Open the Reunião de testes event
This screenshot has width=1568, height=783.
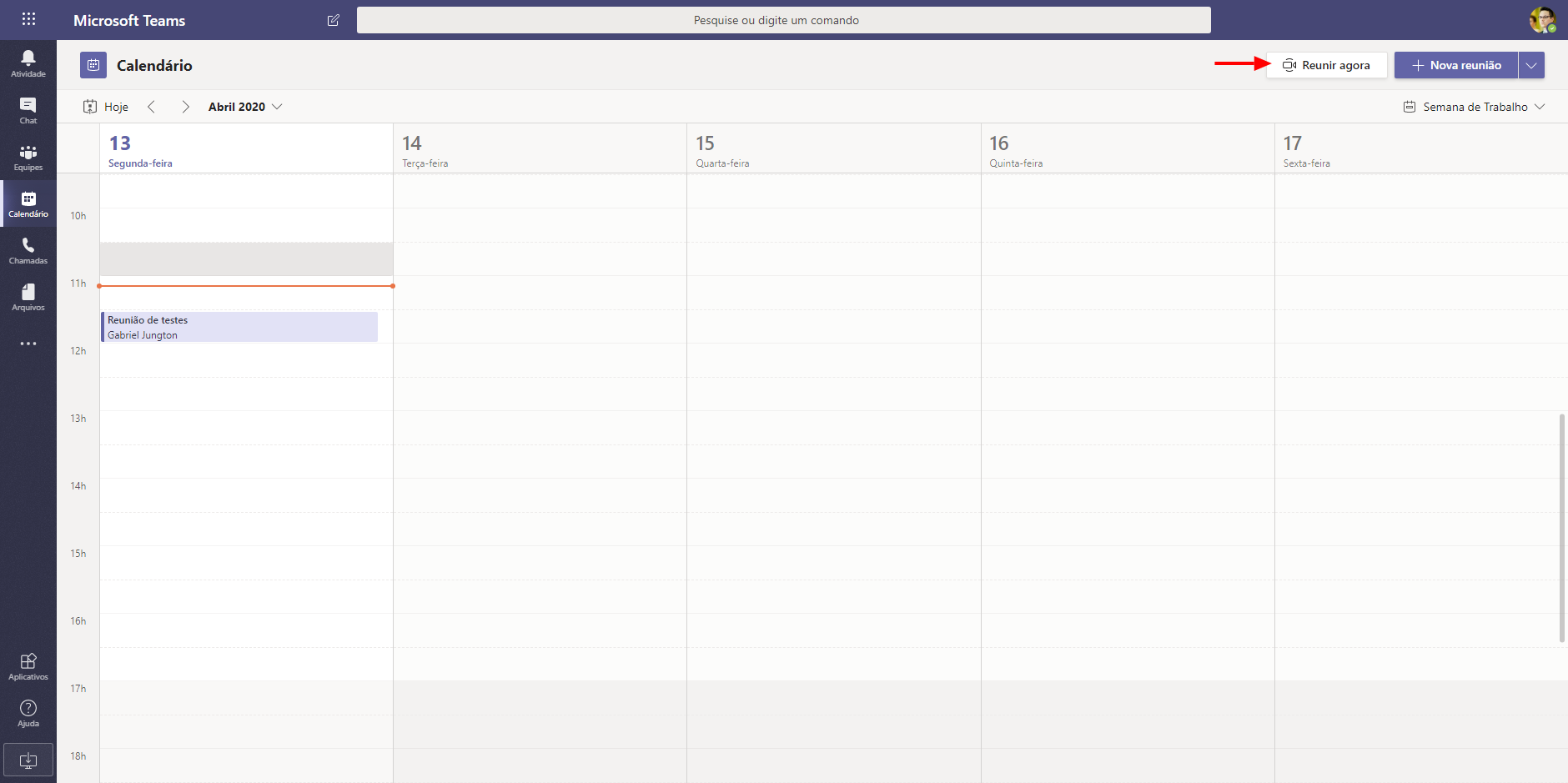click(239, 327)
